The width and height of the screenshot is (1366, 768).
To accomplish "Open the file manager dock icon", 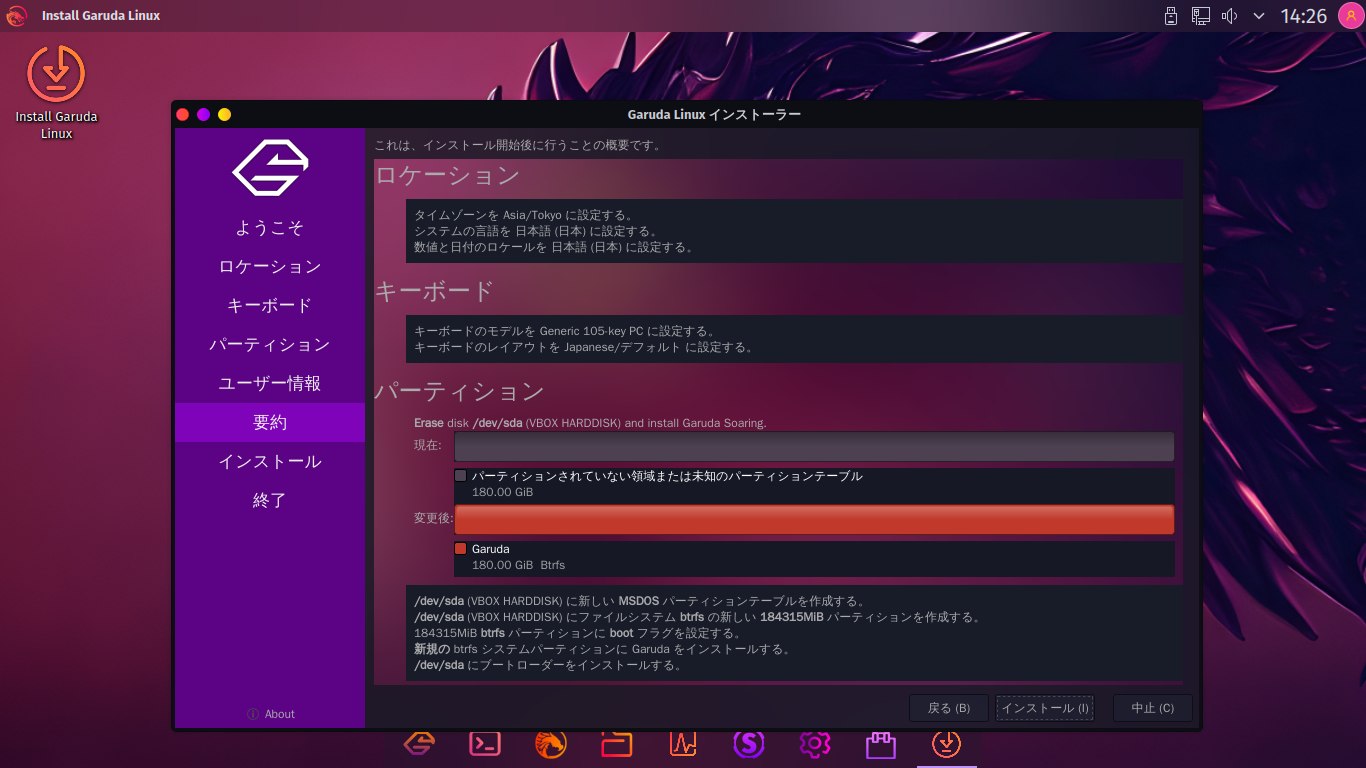I will tap(617, 743).
